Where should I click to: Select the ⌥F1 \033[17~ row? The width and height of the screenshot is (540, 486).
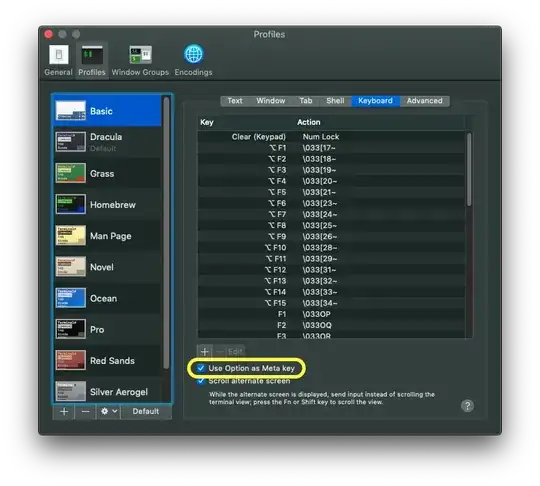click(x=331, y=148)
